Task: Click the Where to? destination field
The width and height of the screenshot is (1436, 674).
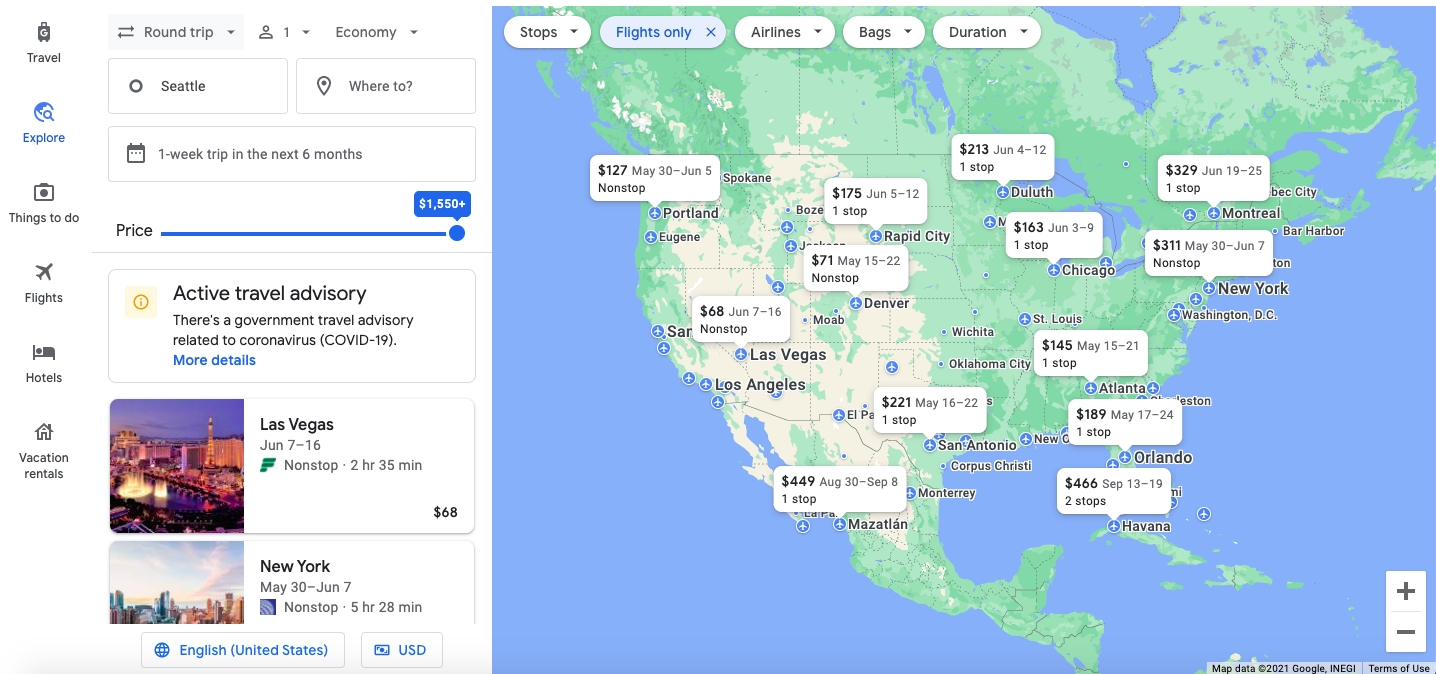Action: [386, 86]
